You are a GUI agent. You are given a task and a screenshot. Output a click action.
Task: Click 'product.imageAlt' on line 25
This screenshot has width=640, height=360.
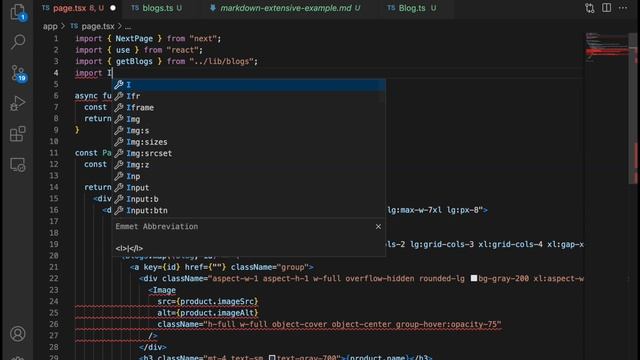[x=217, y=313]
